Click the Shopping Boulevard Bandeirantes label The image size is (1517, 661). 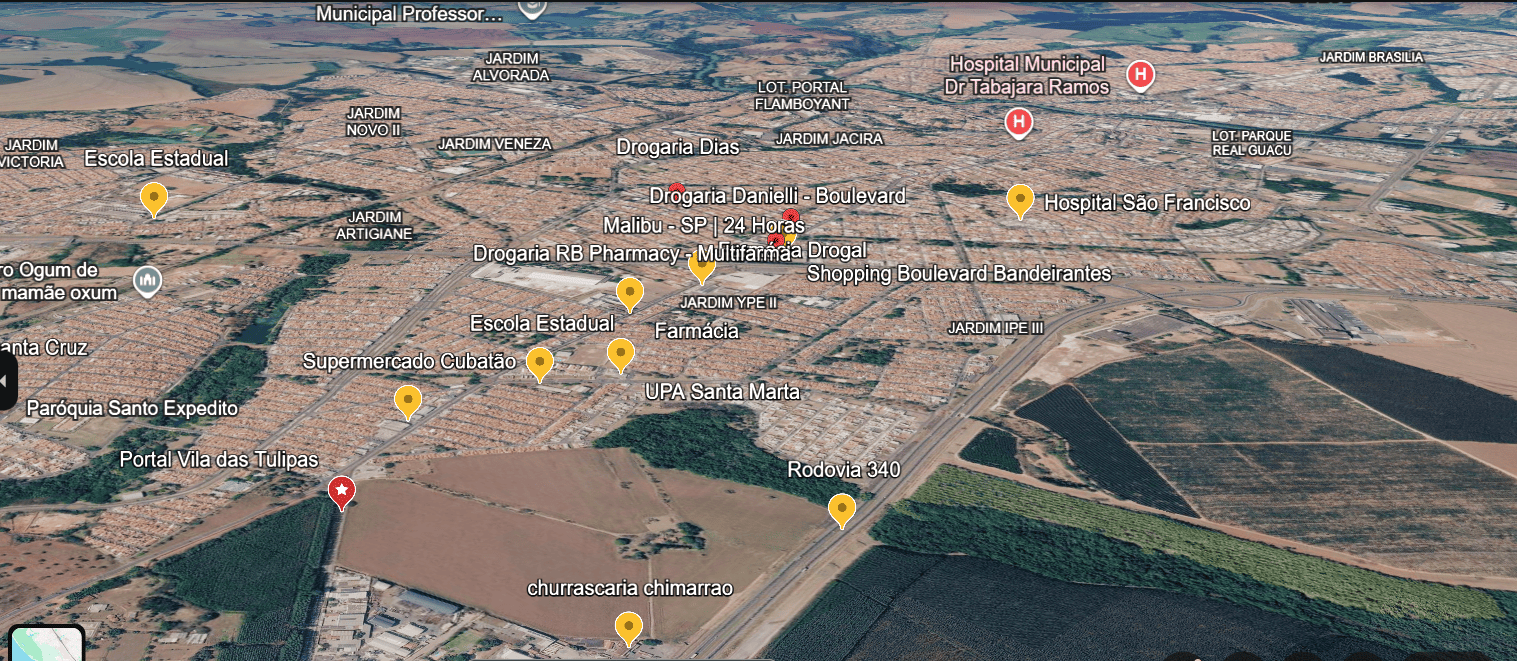[x=959, y=273]
